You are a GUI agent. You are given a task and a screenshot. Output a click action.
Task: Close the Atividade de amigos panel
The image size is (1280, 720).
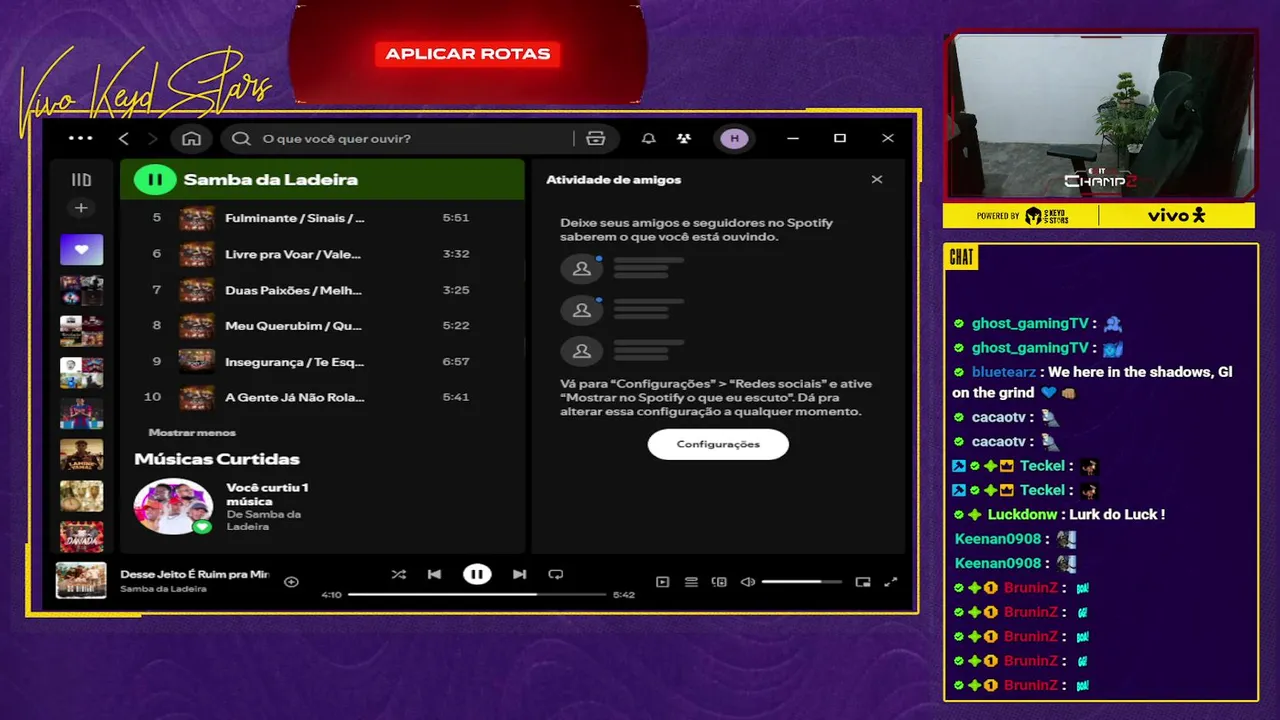click(877, 180)
